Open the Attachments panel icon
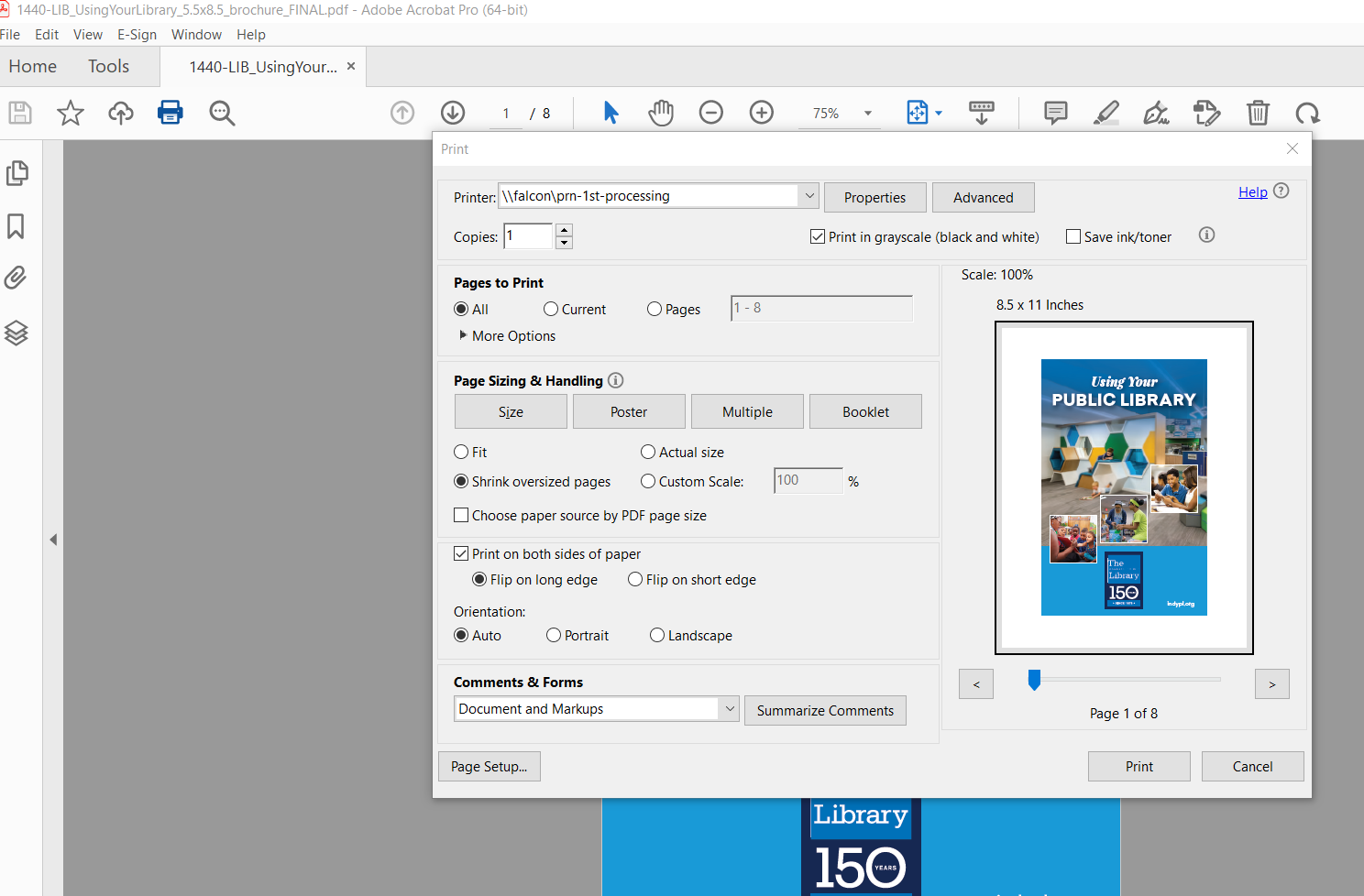This screenshot has height=896, width=1364. click(x=18, y=278)
